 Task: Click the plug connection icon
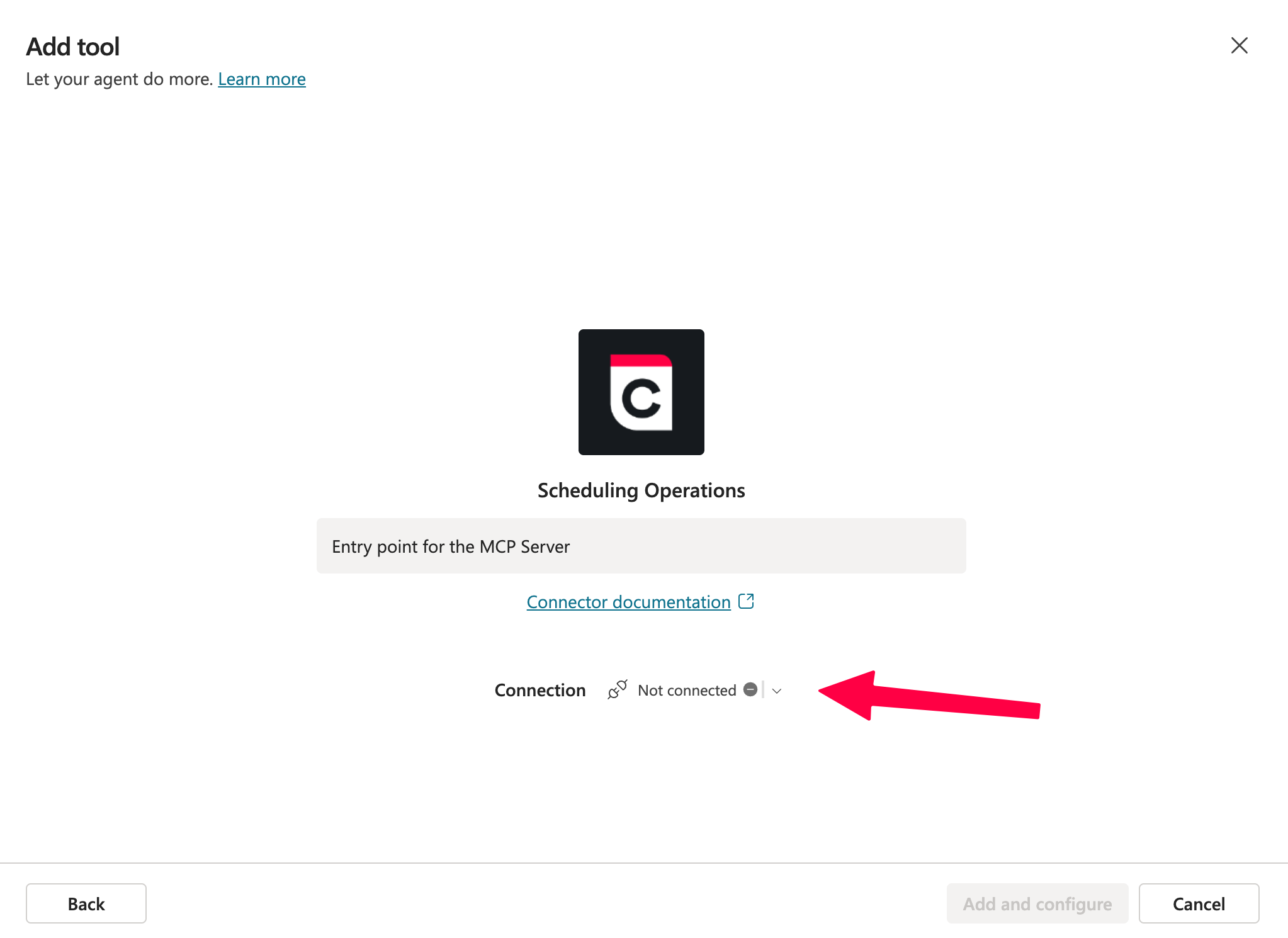(x=617, y=690)
